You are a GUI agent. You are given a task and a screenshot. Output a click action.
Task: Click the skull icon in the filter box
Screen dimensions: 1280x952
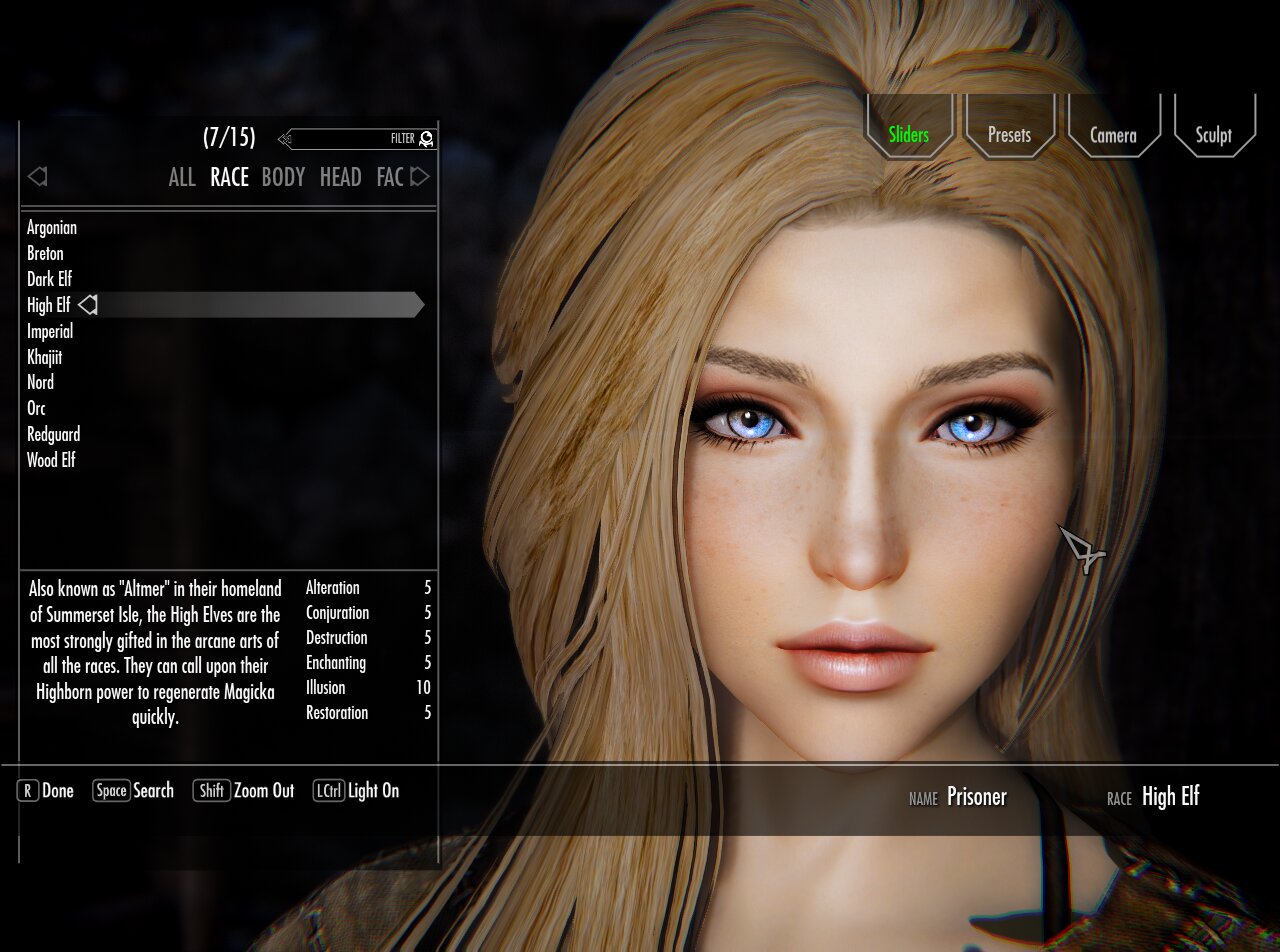(x=427, y=139)
